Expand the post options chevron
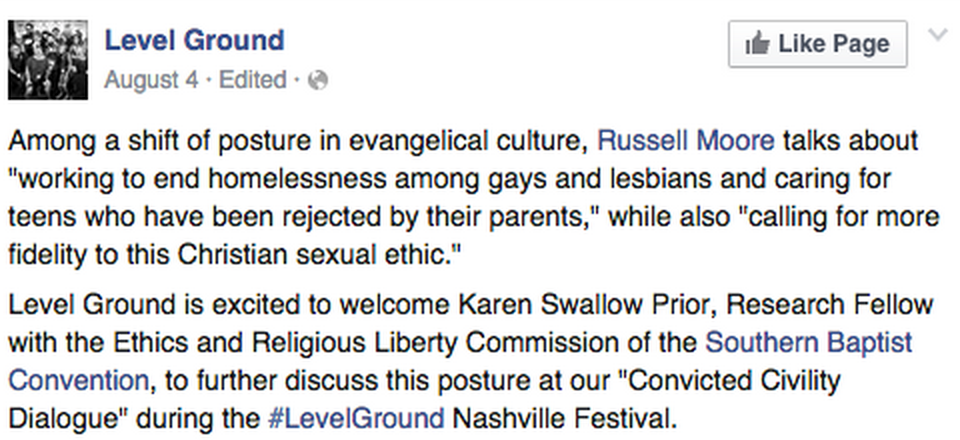This screenshot has width=960, height=440. (937, 35)
